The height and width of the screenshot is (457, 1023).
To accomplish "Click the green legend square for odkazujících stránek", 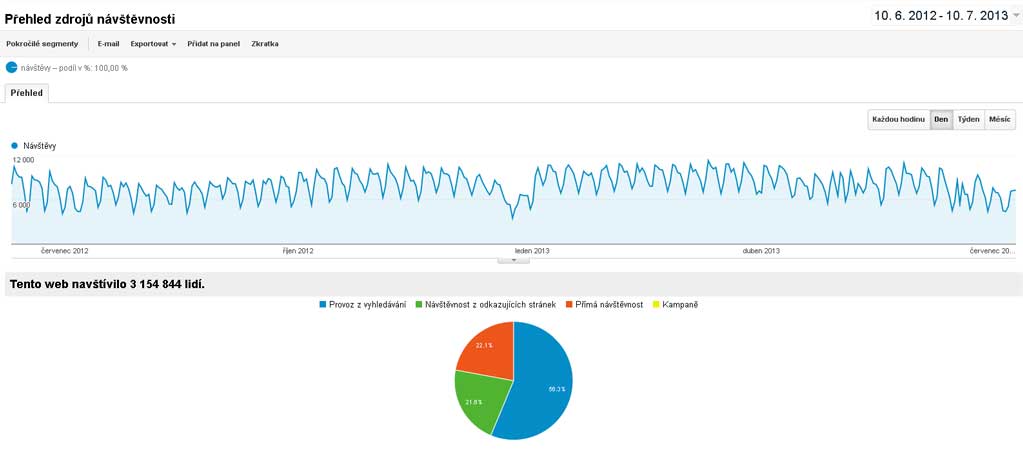I will pos(420,304).
